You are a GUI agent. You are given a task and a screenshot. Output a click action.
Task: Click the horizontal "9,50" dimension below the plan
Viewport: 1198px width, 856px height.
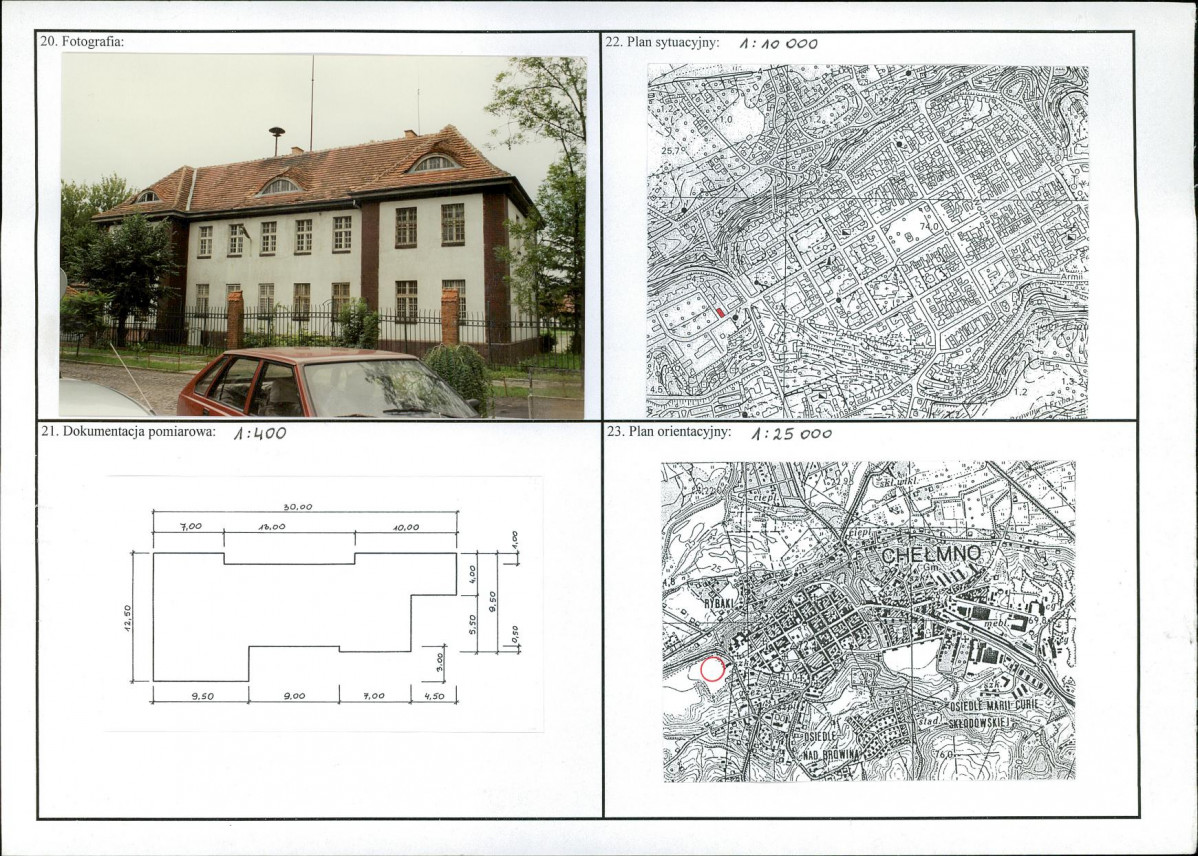click(202, 696)
